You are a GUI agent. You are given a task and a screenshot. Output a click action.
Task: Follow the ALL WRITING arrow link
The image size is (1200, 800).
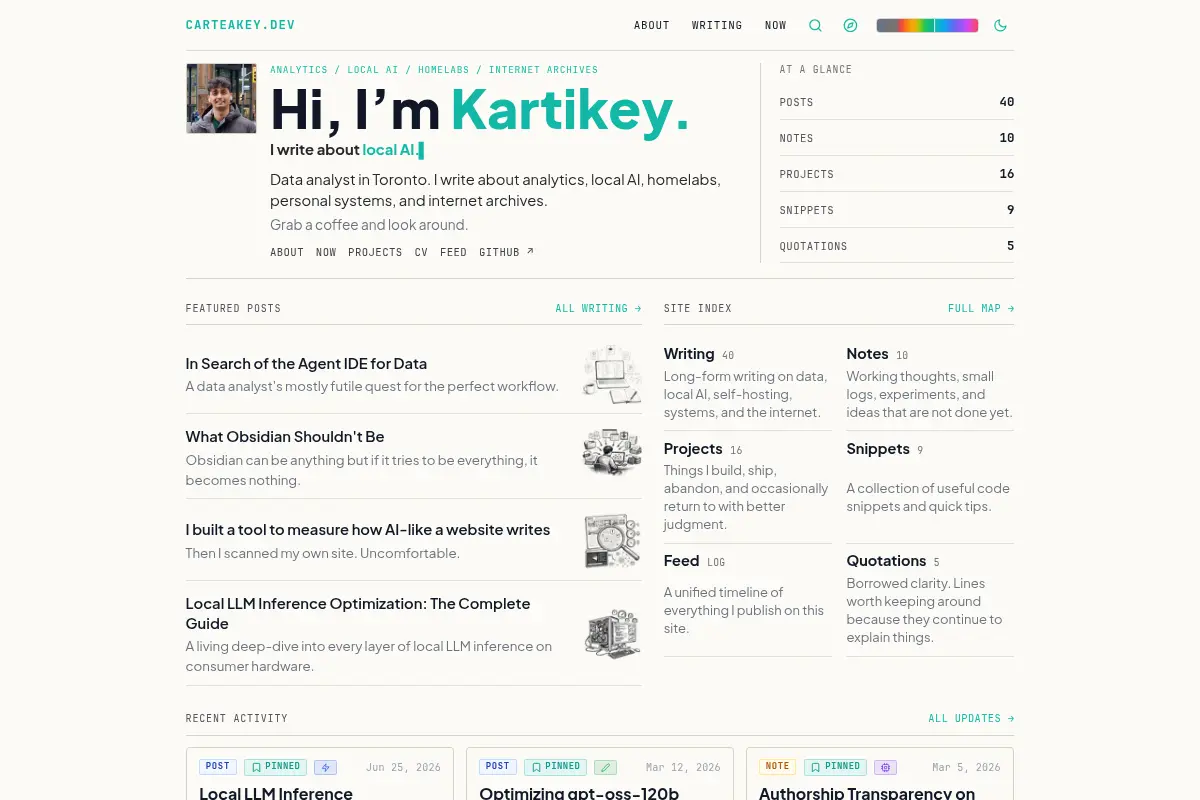click(598, 309)
